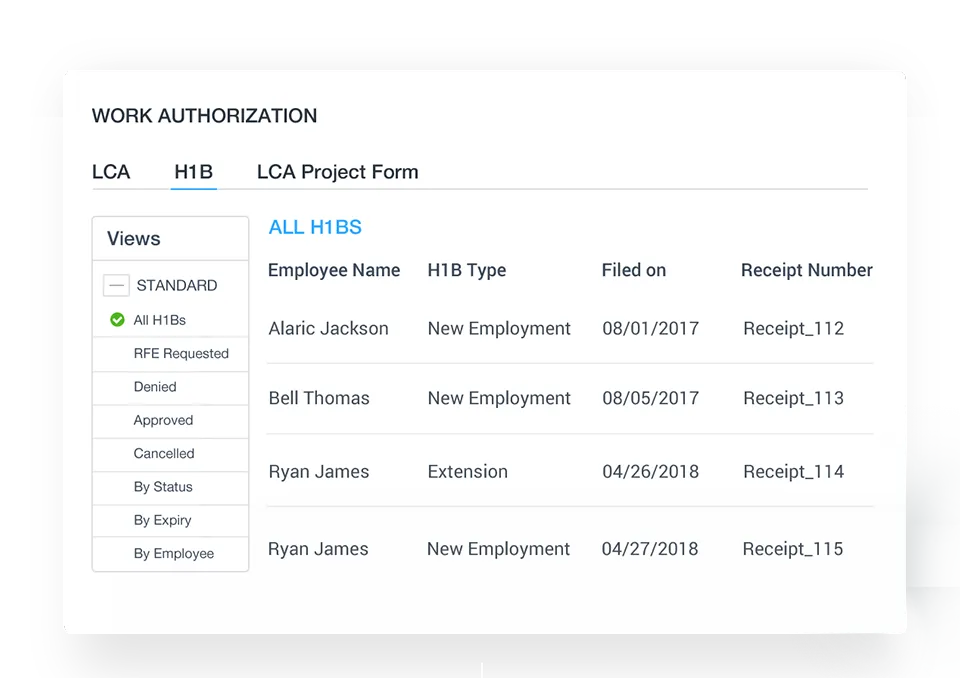This screenshot has height=678, width=960.
Task: Select the All H1Bs view
Action: 160,320
